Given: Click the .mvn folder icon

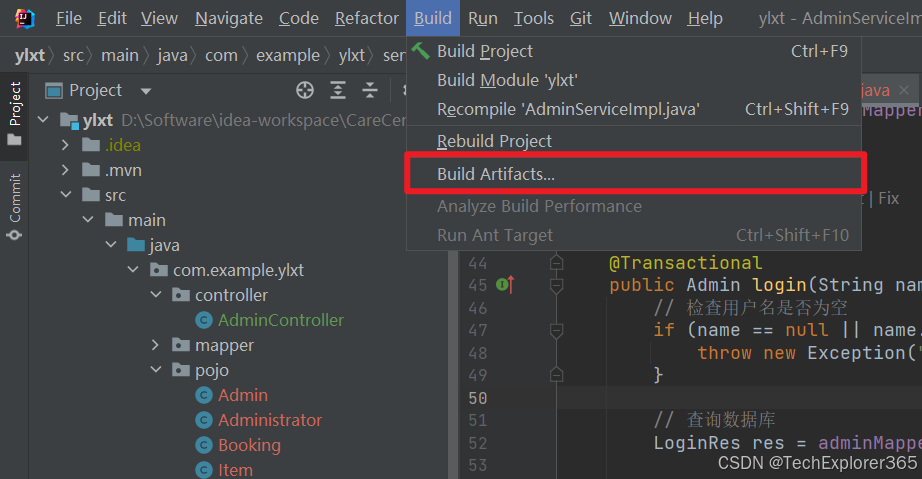Looking at the screenshot, I should pyautogui.click(x=91, y=170).
